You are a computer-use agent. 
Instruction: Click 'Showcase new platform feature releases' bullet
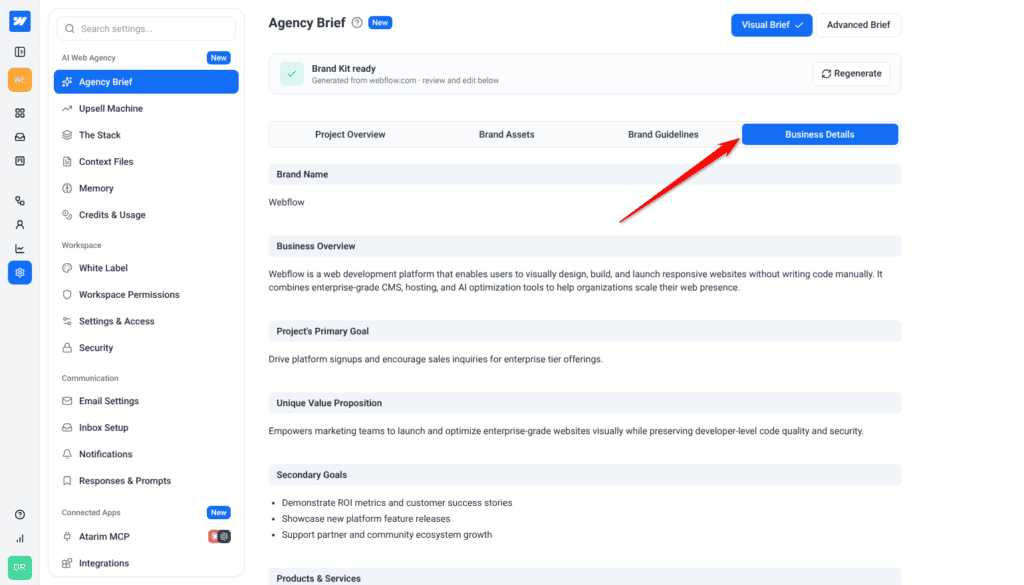(366, 519)
